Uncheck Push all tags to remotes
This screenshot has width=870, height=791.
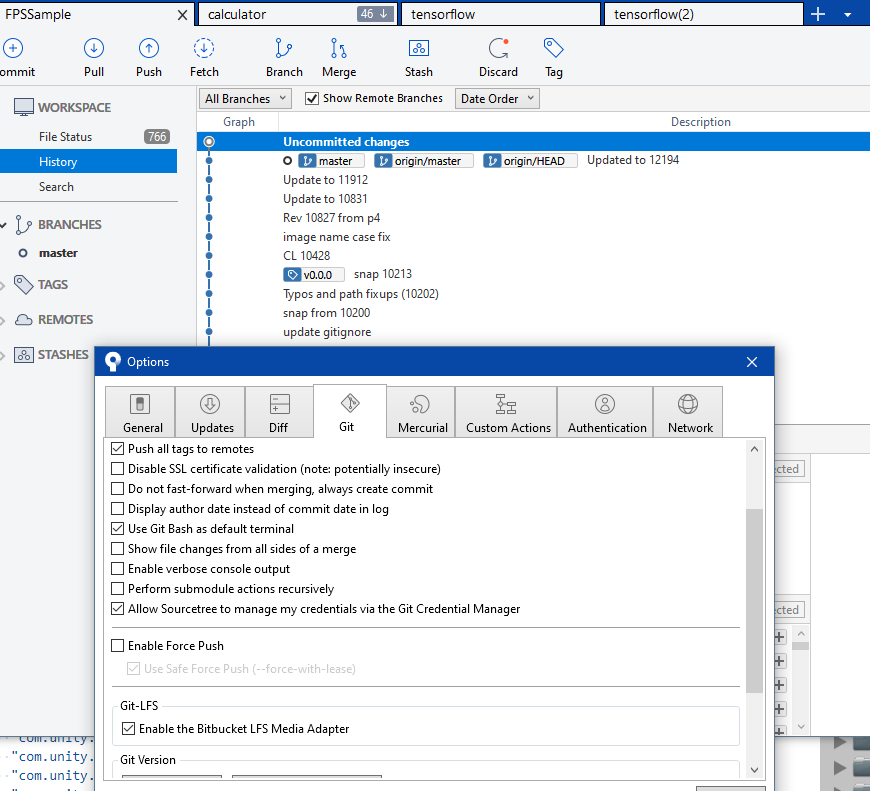118,449
